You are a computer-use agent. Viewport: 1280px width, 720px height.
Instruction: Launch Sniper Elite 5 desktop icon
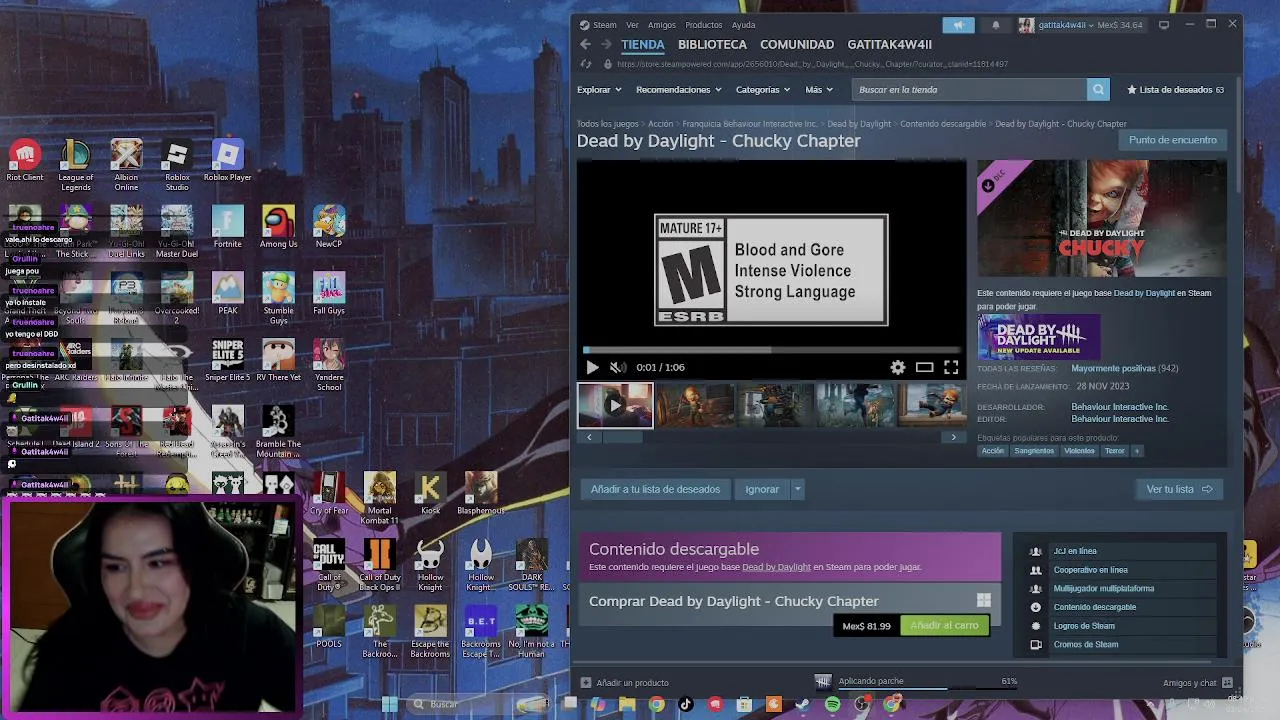point(227,361)
